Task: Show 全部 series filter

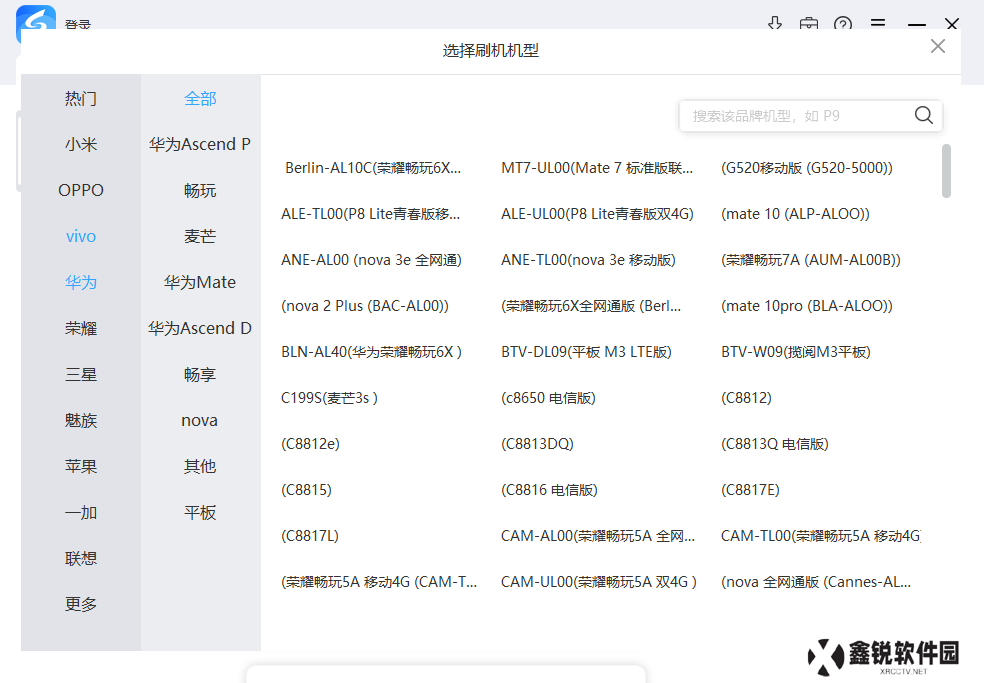Action: pyautogui.click(x=200, y=99)
